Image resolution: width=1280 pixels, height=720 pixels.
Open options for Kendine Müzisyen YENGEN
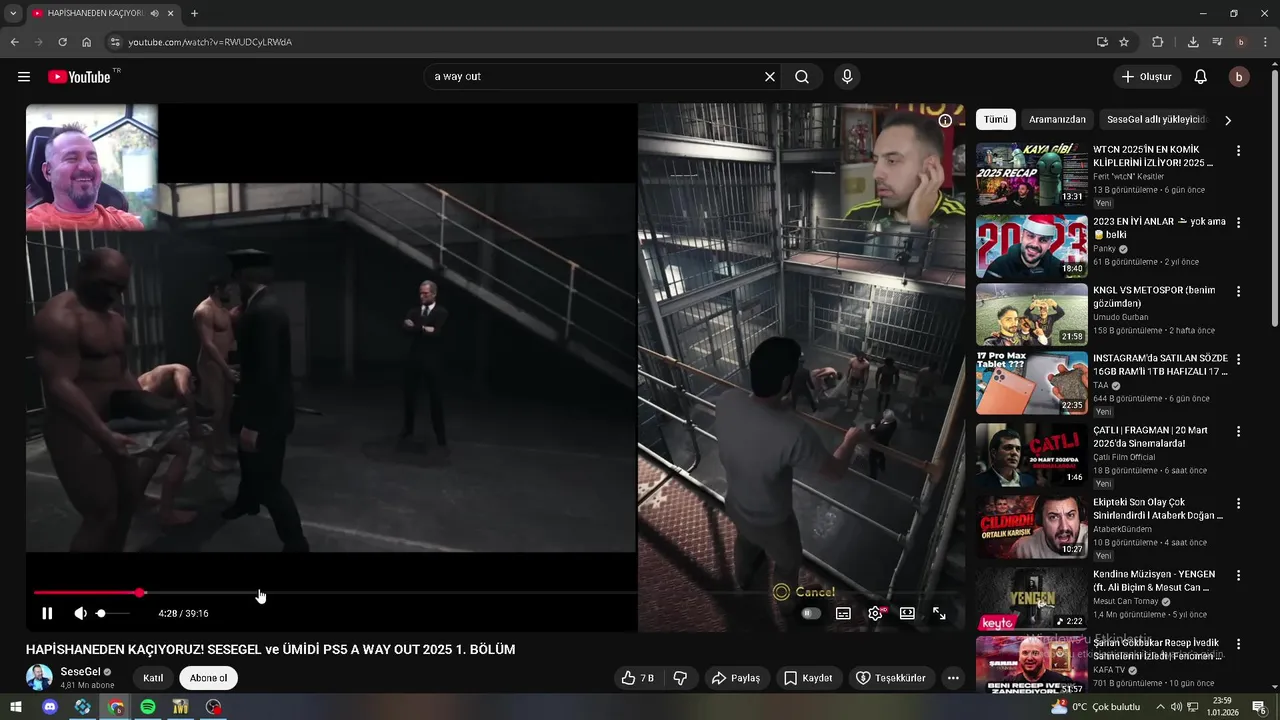click(1238, 575)
